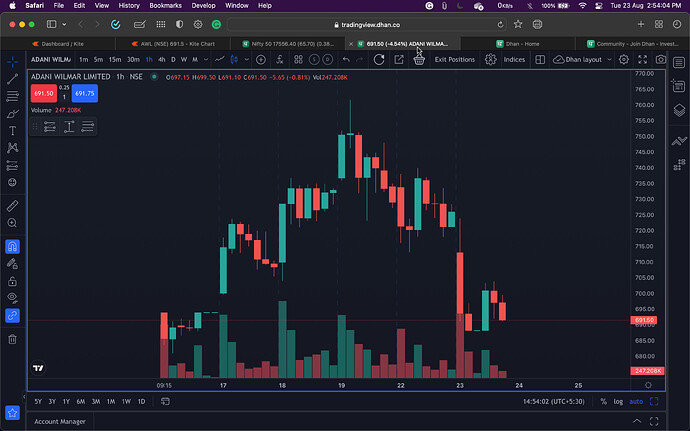The width and height of the screenshot is (690, 431).
Task: Switch to Nifty 50 browser tab
Action: 288,44
